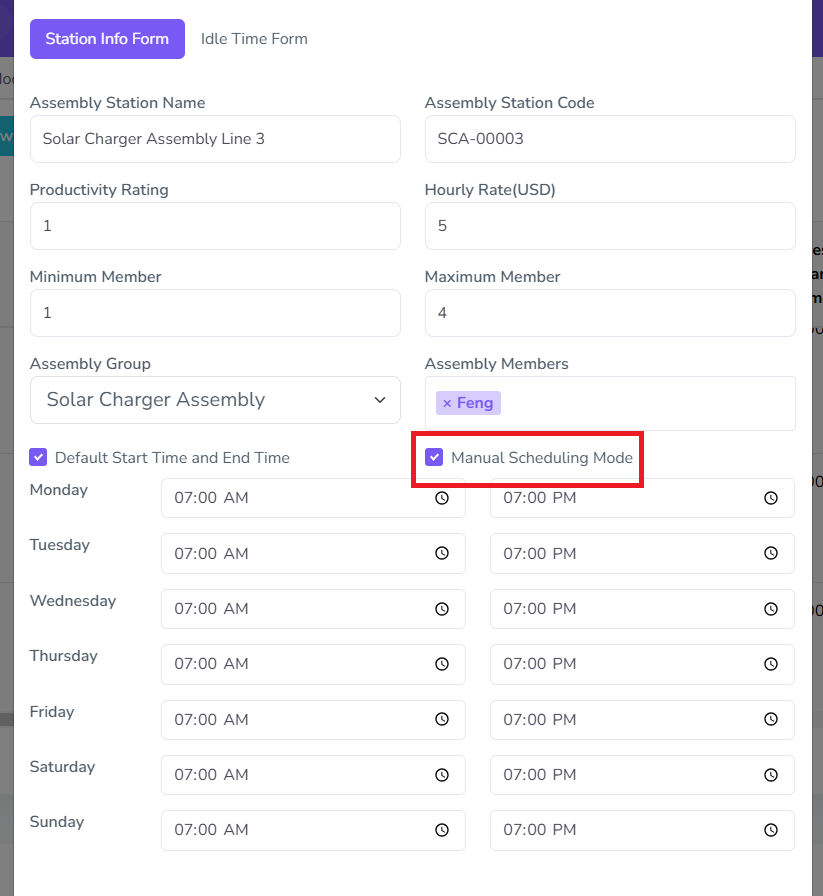The image size is (823, 896).
Task: Select the Station Info Form tab
Action: [107, 39]
